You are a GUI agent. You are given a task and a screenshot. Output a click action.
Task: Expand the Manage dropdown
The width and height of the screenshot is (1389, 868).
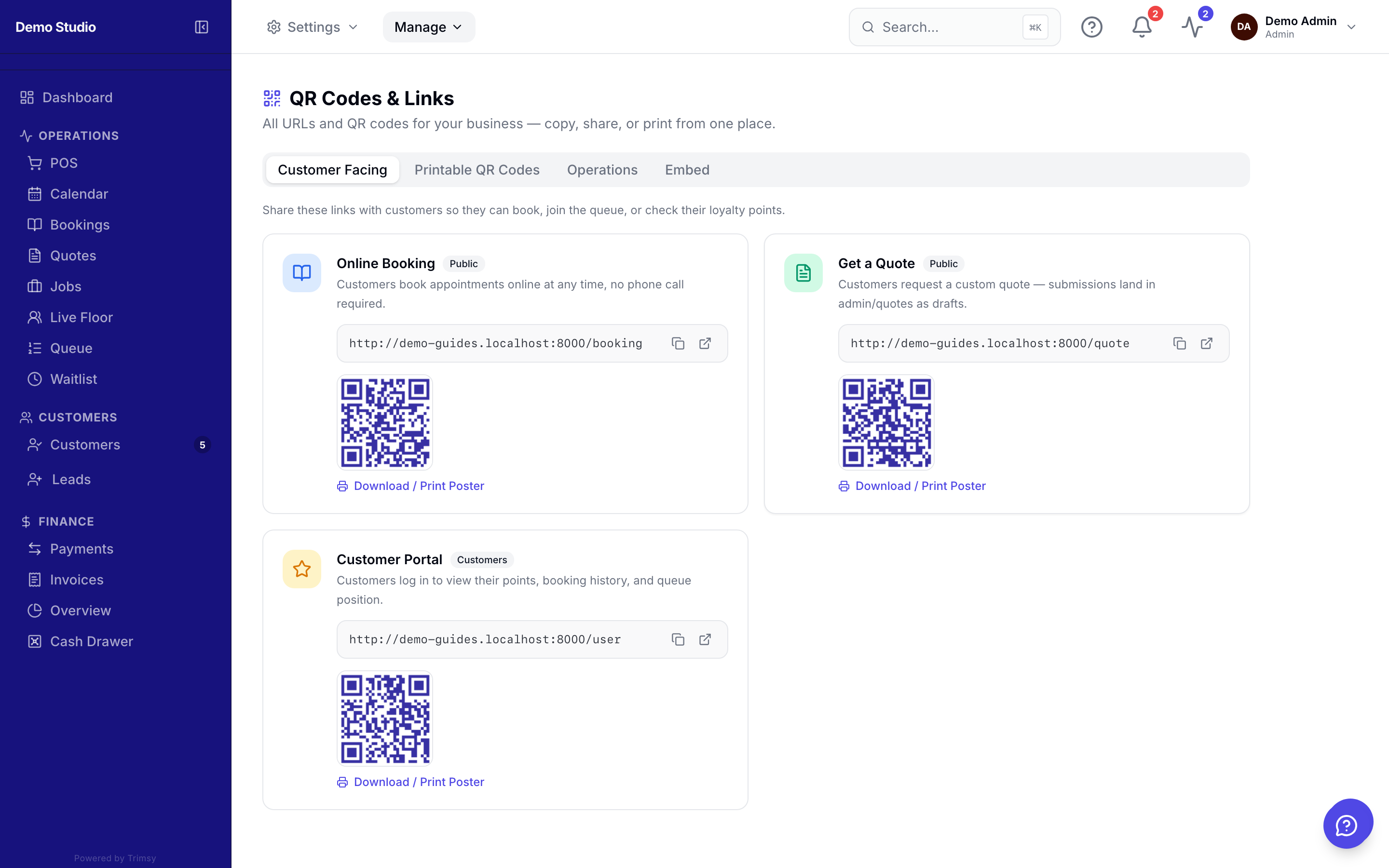pos(429,27)
